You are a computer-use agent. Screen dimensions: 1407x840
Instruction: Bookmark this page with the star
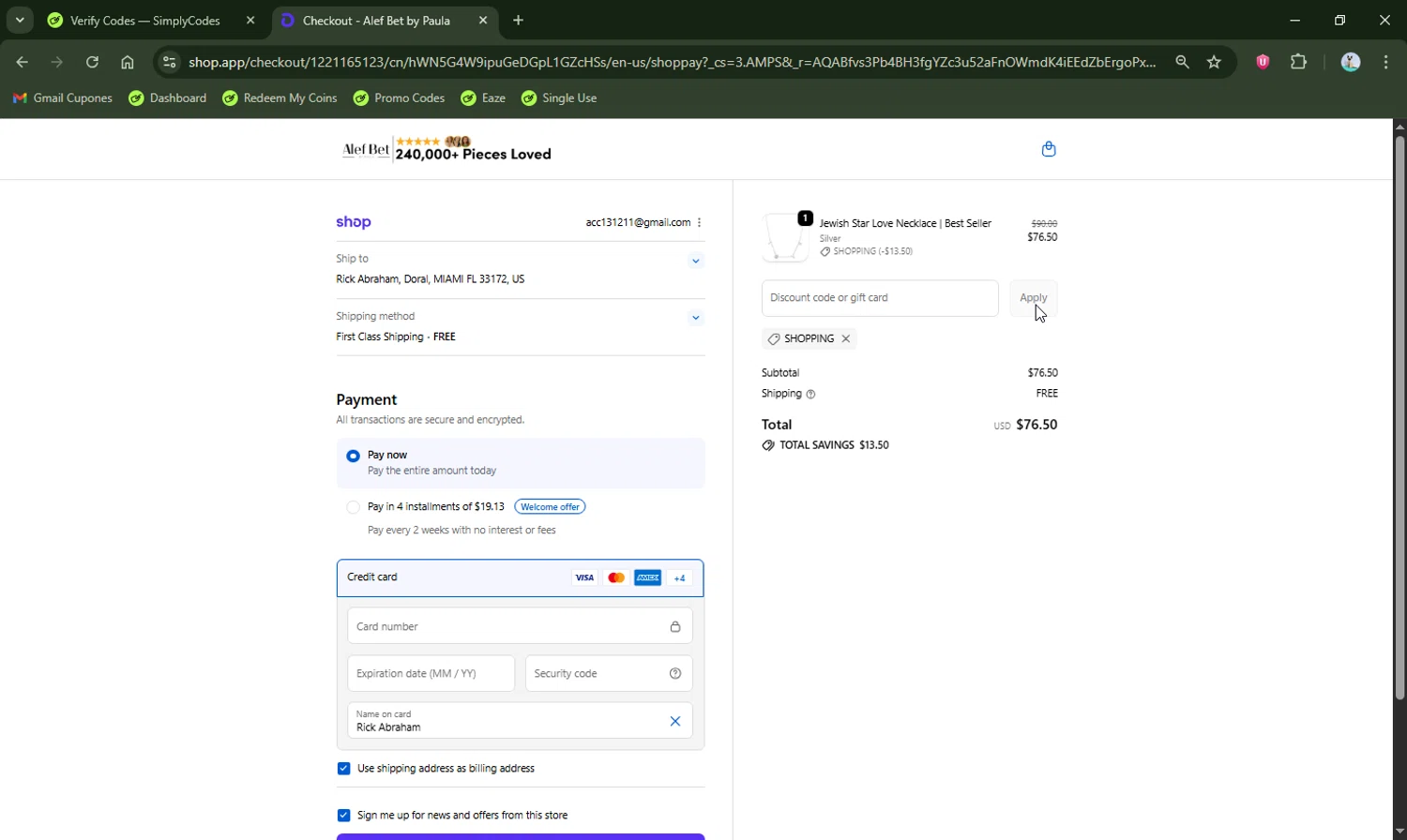tap(1215, 62)
